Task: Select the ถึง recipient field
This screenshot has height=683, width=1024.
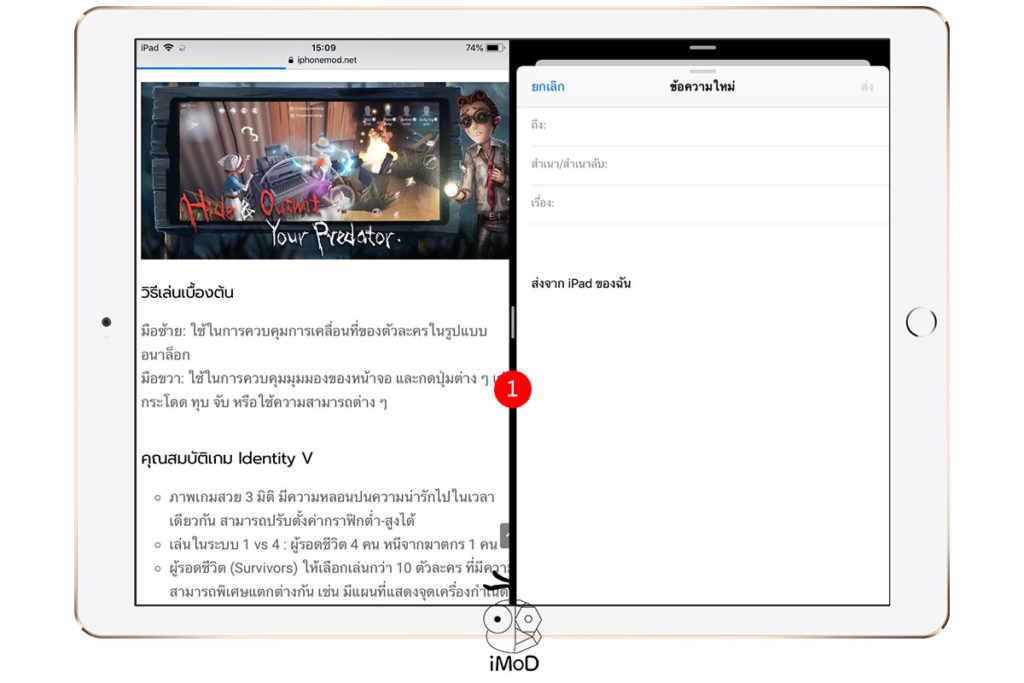Action: pyautogui.click(x=700, y=127)
